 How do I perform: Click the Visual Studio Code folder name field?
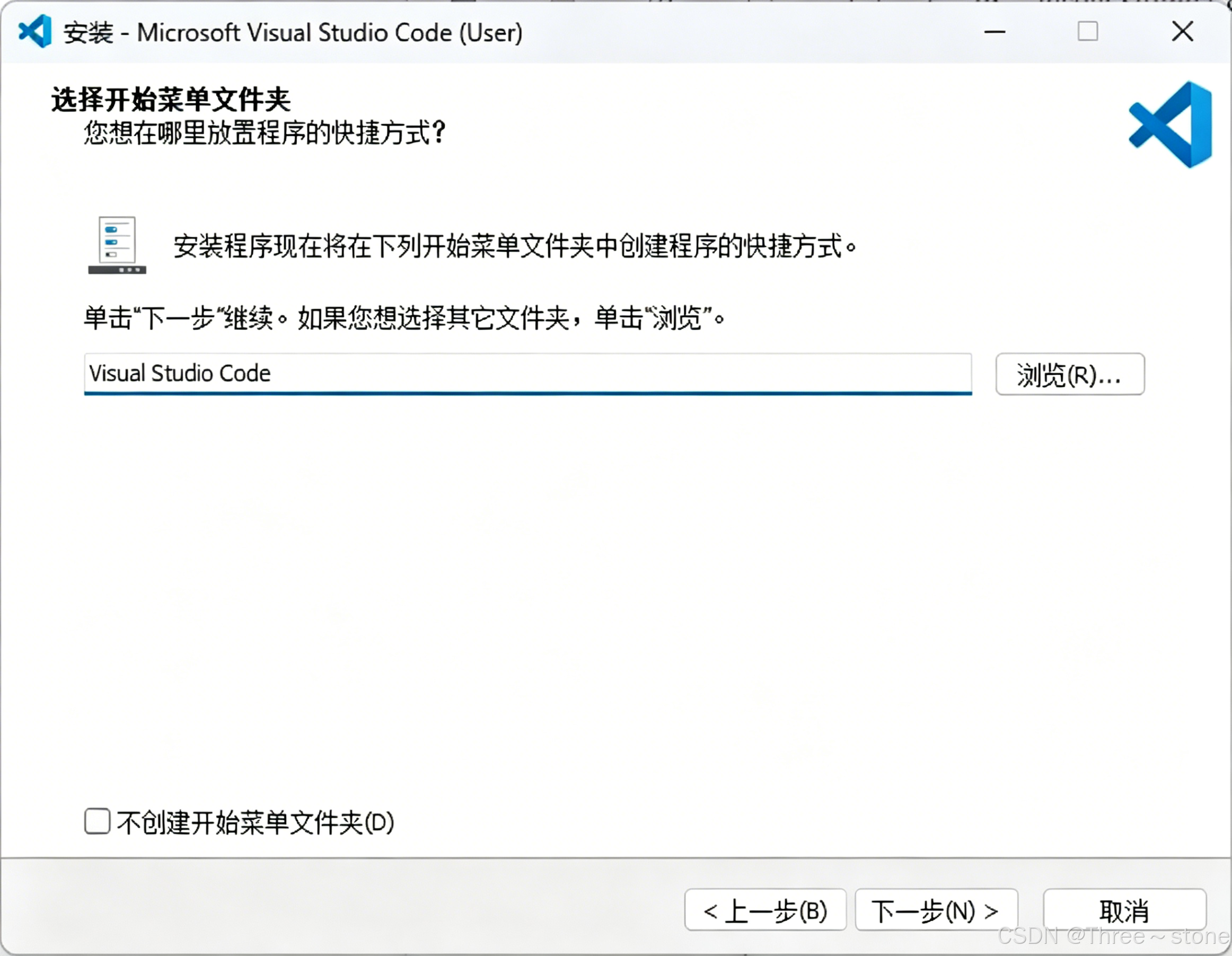pyautogui.click(x=527, y=374)
